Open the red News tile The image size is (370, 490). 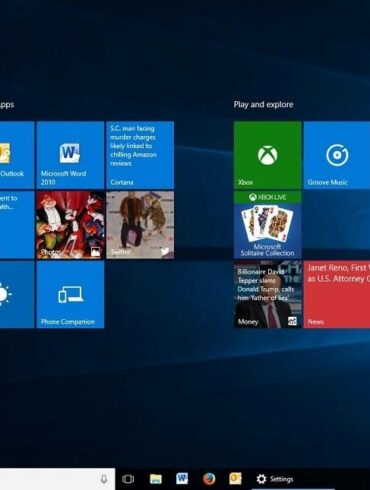[x=337, y=294]
